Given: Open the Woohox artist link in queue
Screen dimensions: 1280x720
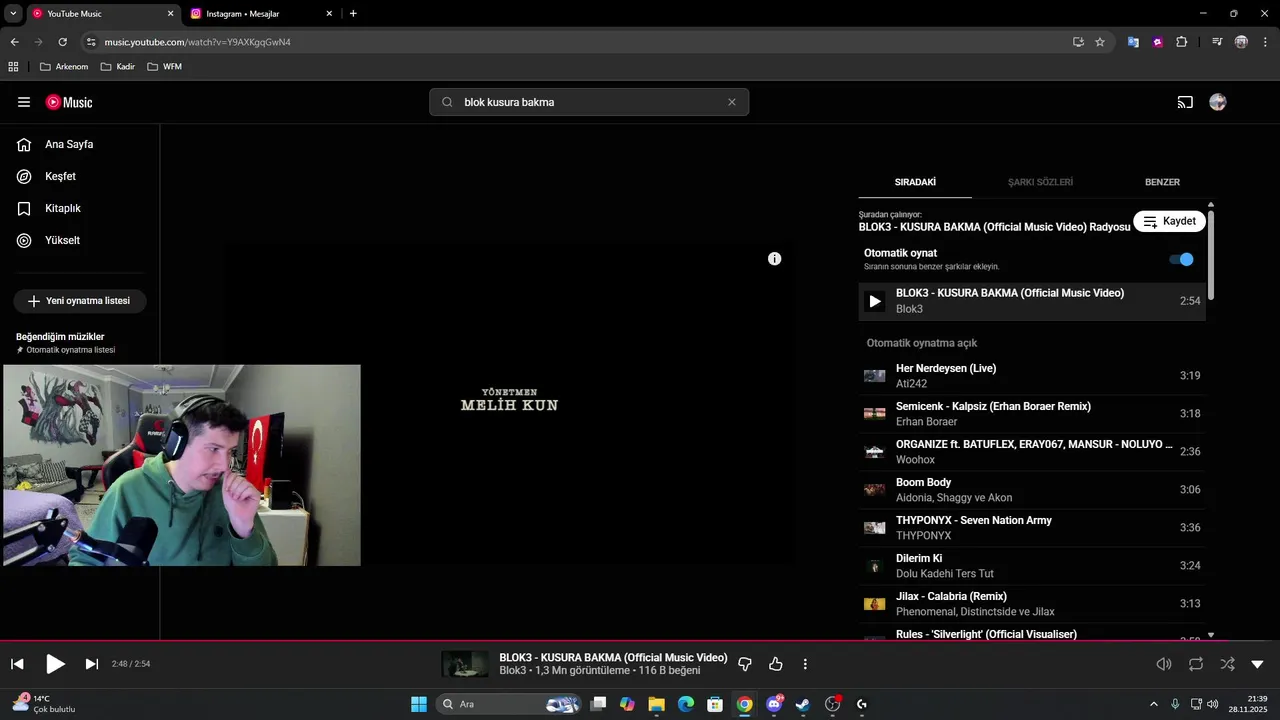Looking at the screenshot, I should pyautogui.click(x=915, y=460).
